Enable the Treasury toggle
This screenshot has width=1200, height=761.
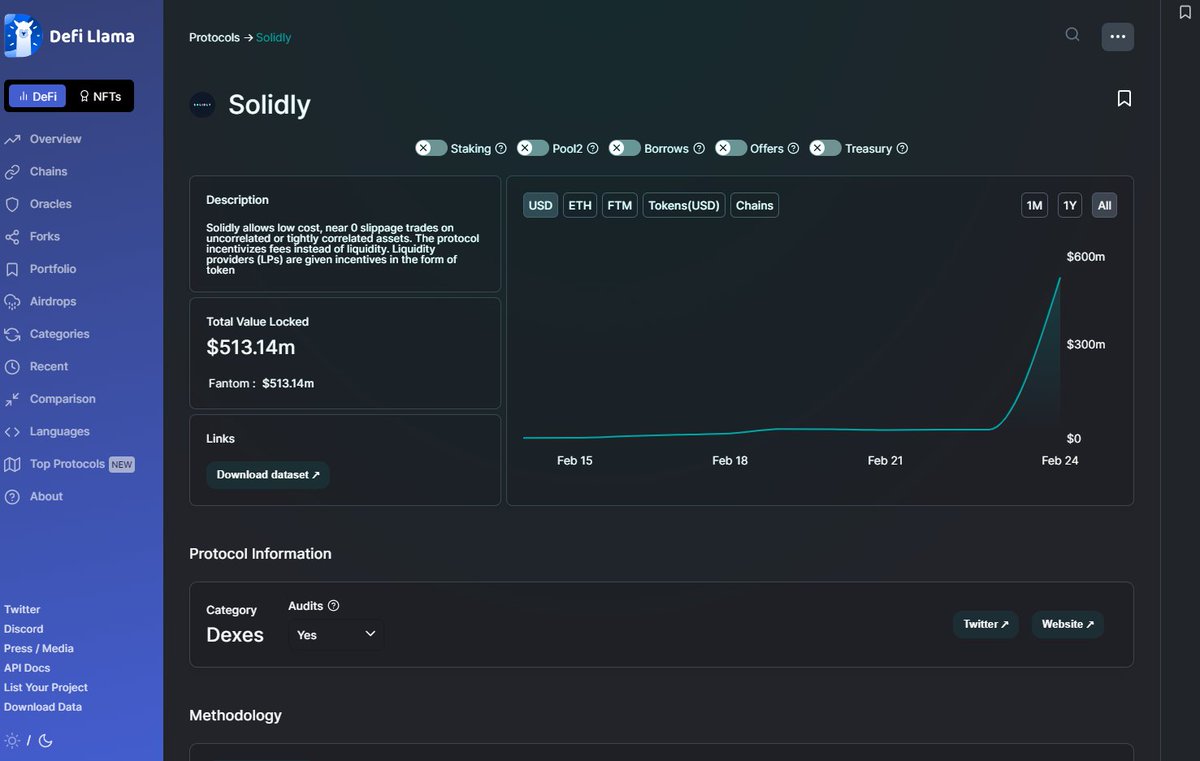click(825, 147)
